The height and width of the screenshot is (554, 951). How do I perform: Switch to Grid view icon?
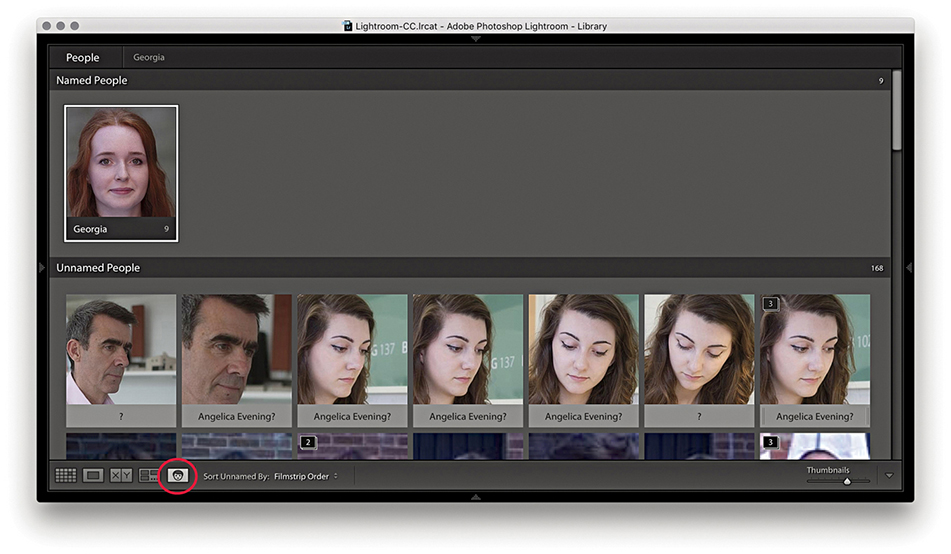pos(65,476)
